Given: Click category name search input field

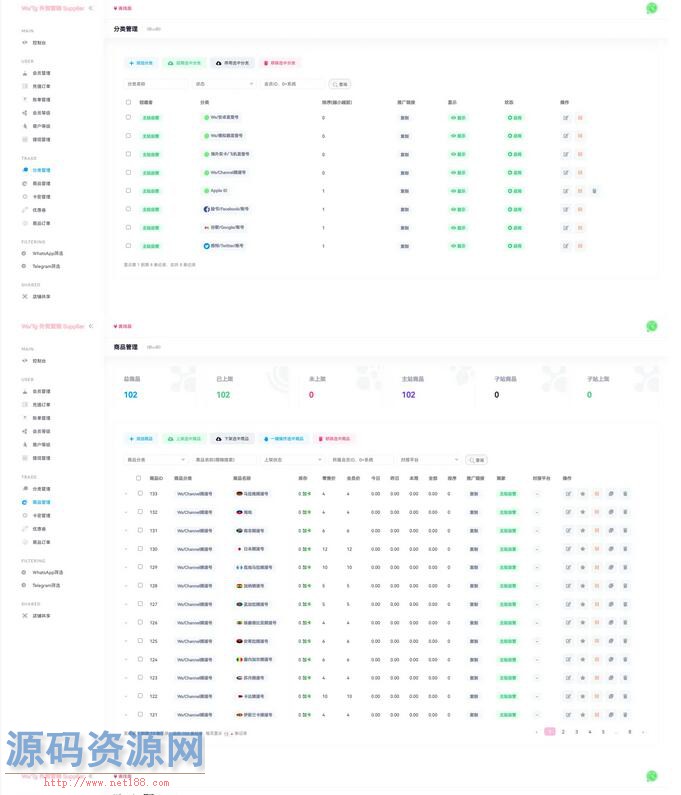Looking at the screenshot, I should click(x=156, y=84).
